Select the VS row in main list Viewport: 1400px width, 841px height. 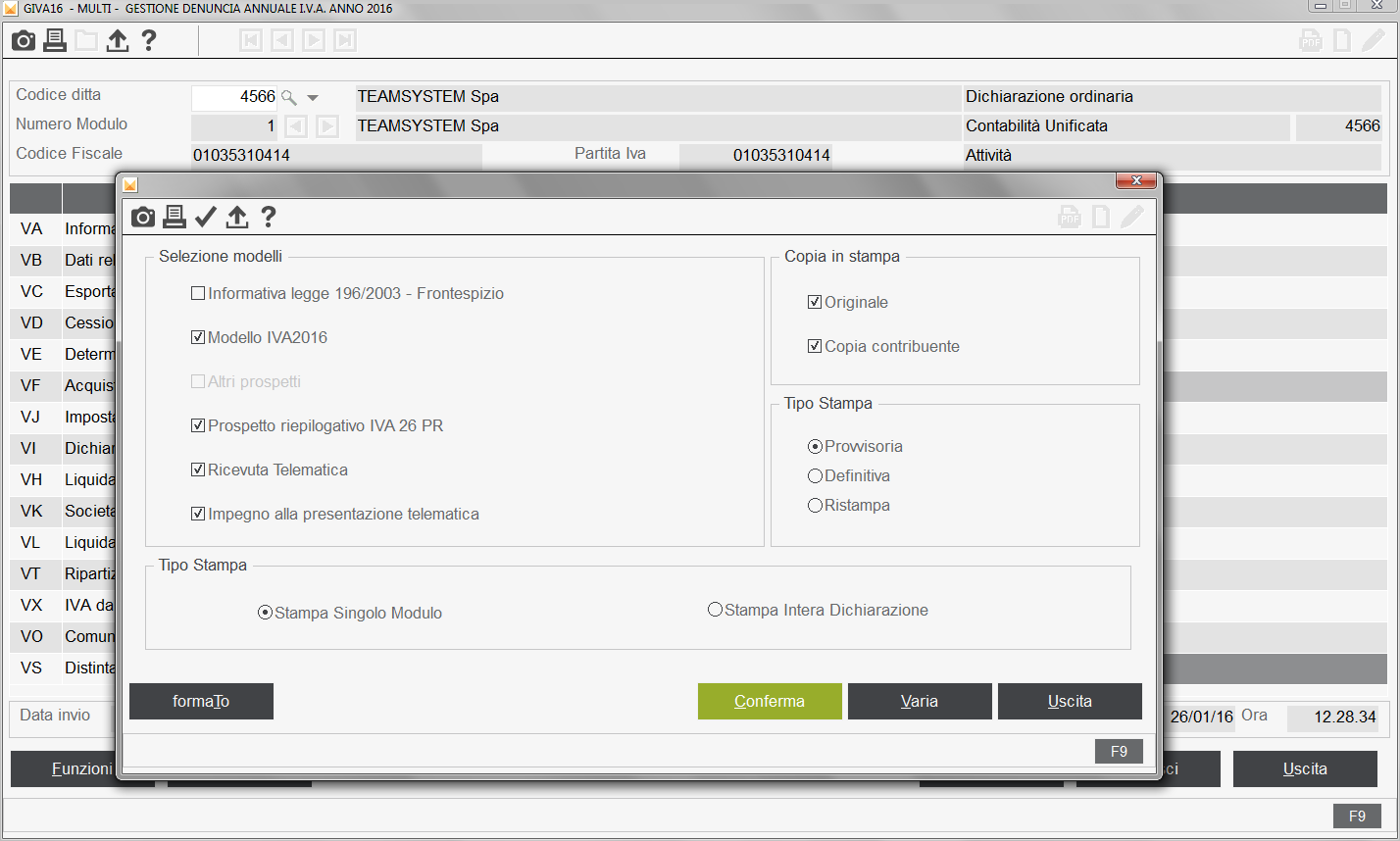64,668
